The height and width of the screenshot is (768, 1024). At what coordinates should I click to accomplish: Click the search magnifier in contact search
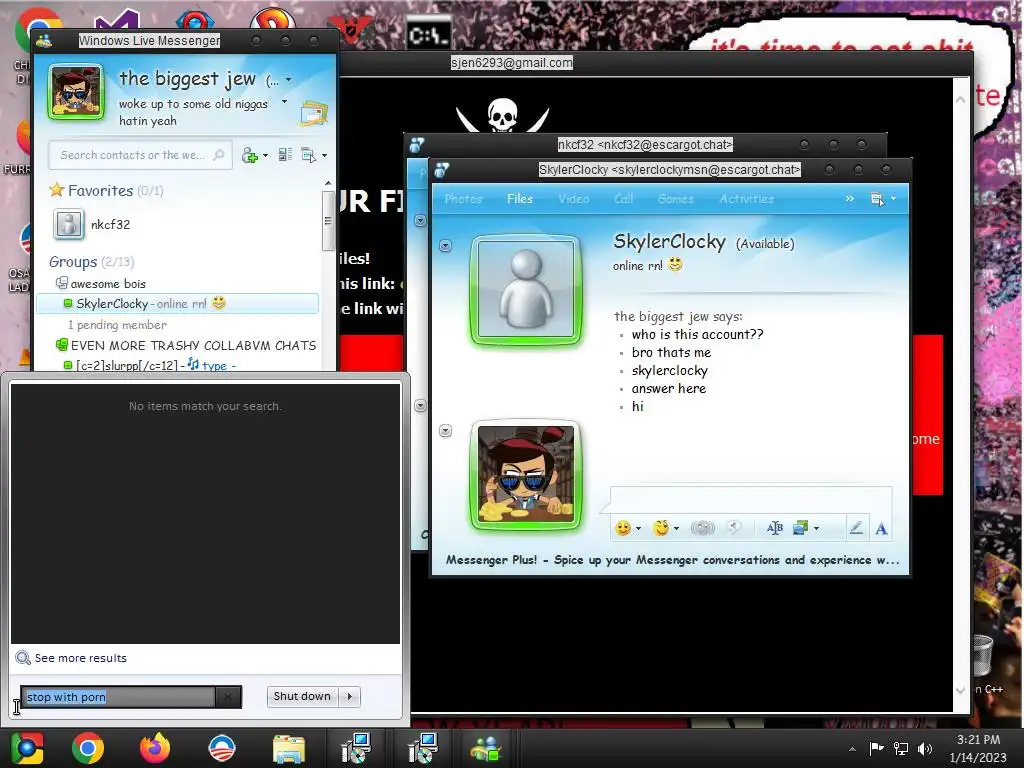[x=219, y=155]
